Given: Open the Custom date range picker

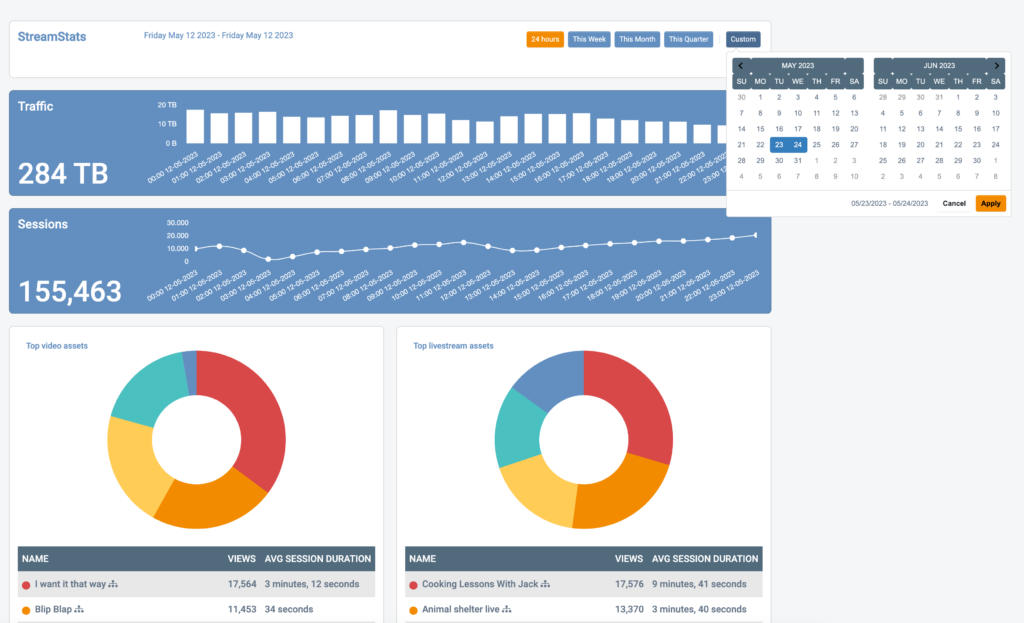Looking at the screenshot, I should tap(743, 39).
